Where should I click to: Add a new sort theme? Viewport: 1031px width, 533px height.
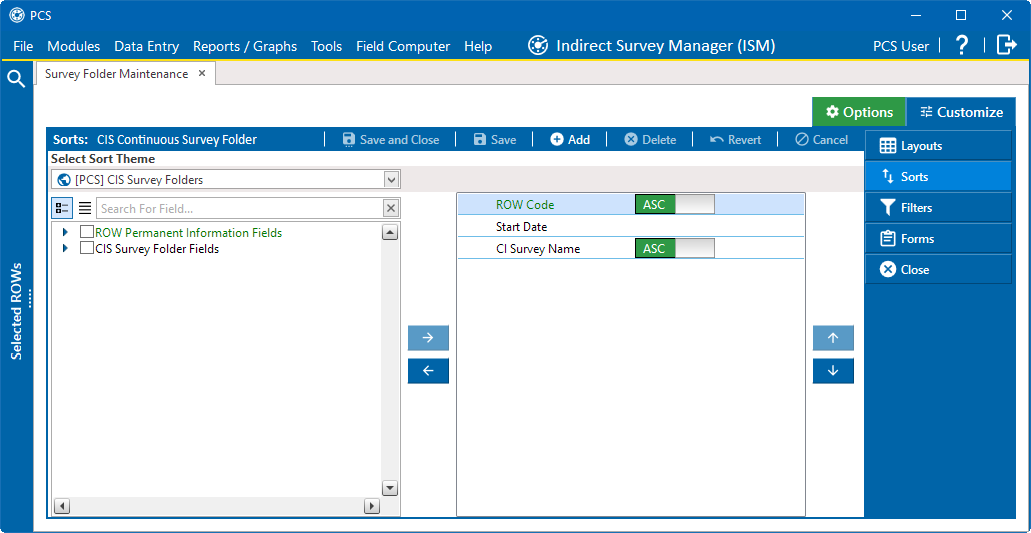pos(569,139)
